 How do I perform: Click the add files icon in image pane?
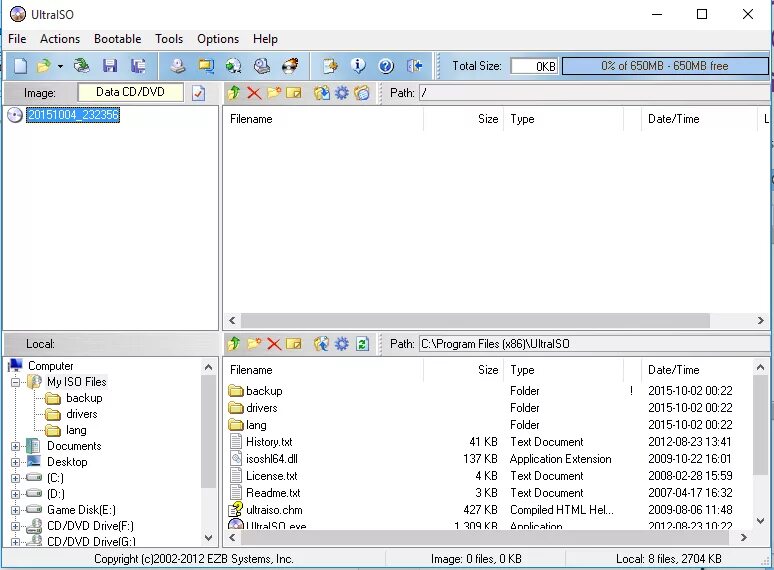[322, 92]
